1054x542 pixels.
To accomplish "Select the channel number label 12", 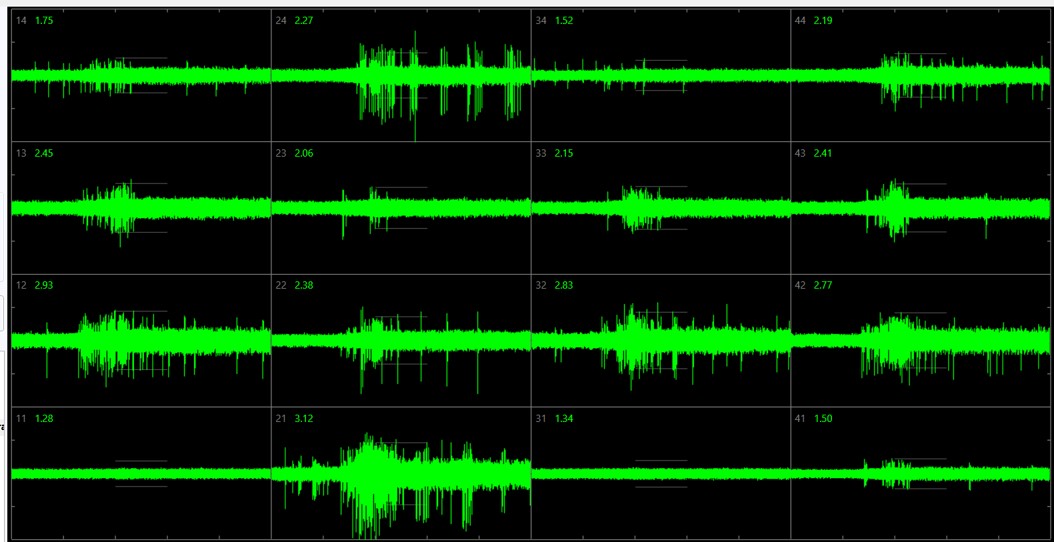I will pyautogui.click(x=21, y=285).
